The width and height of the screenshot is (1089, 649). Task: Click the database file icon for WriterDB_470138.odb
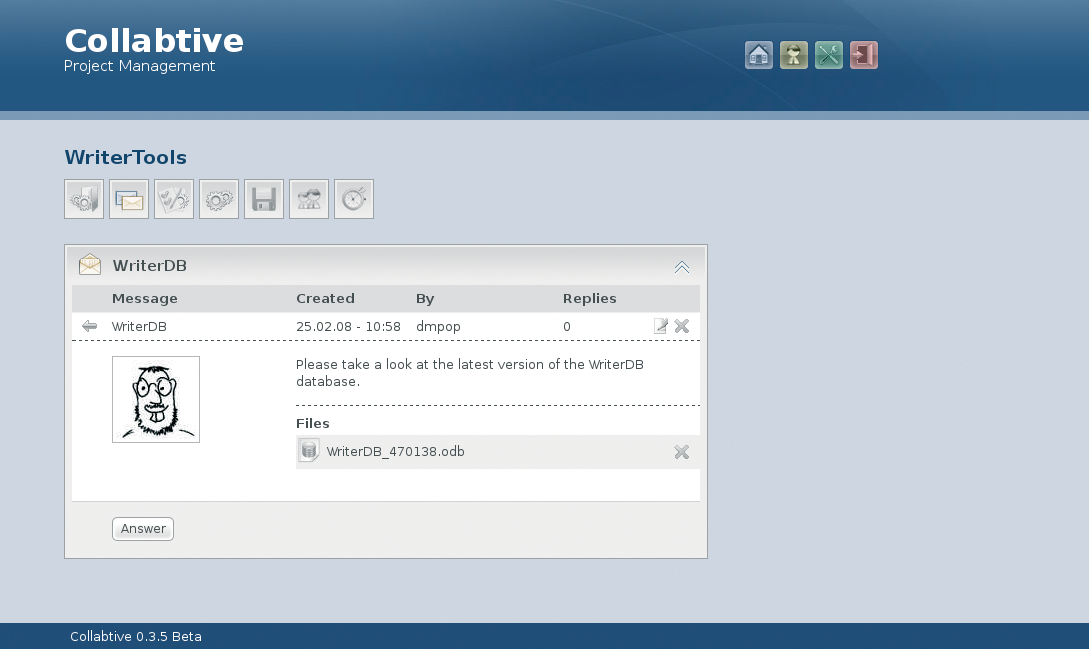308,451
